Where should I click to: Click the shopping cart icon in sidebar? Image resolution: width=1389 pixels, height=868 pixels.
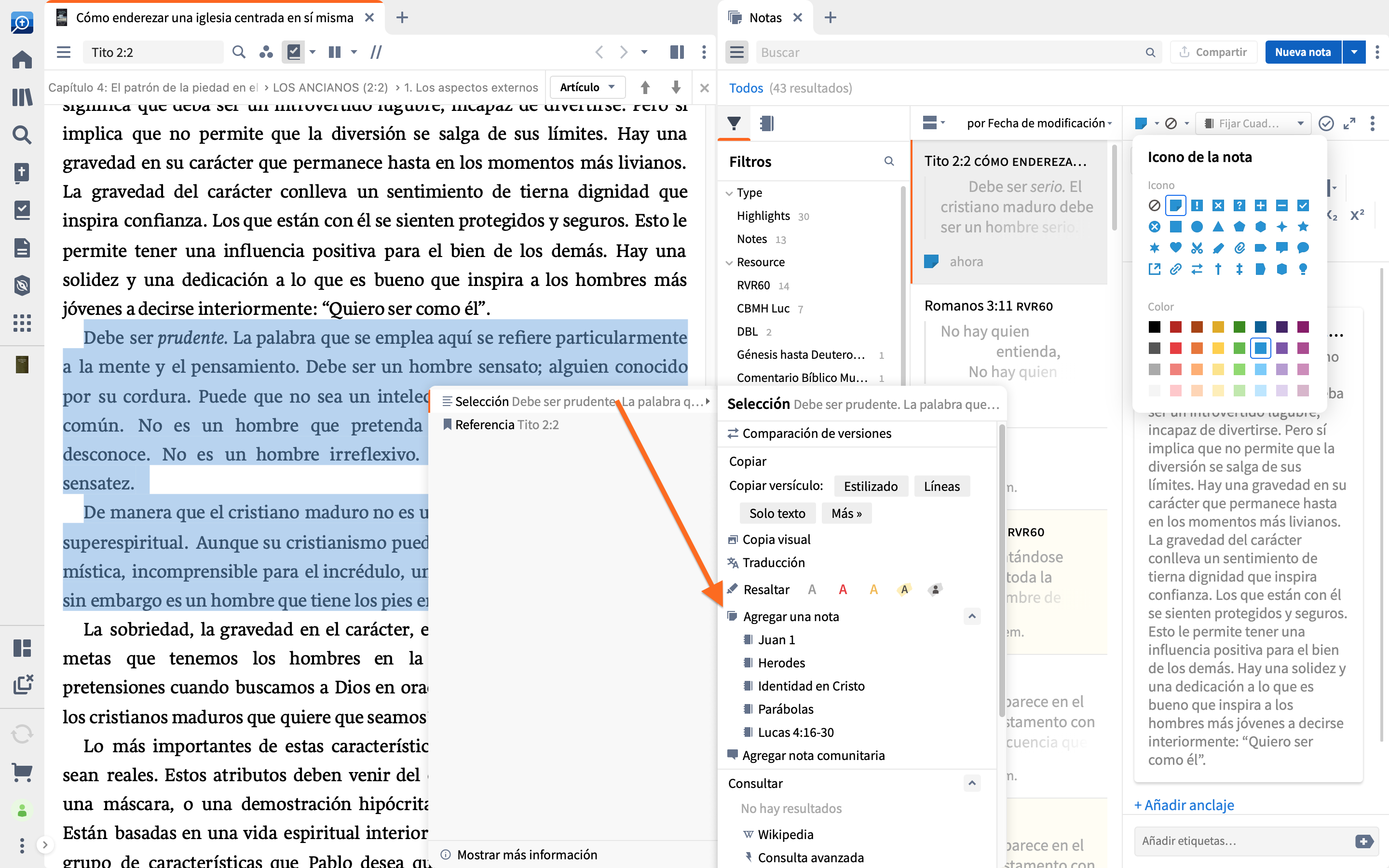pos(22,772)
